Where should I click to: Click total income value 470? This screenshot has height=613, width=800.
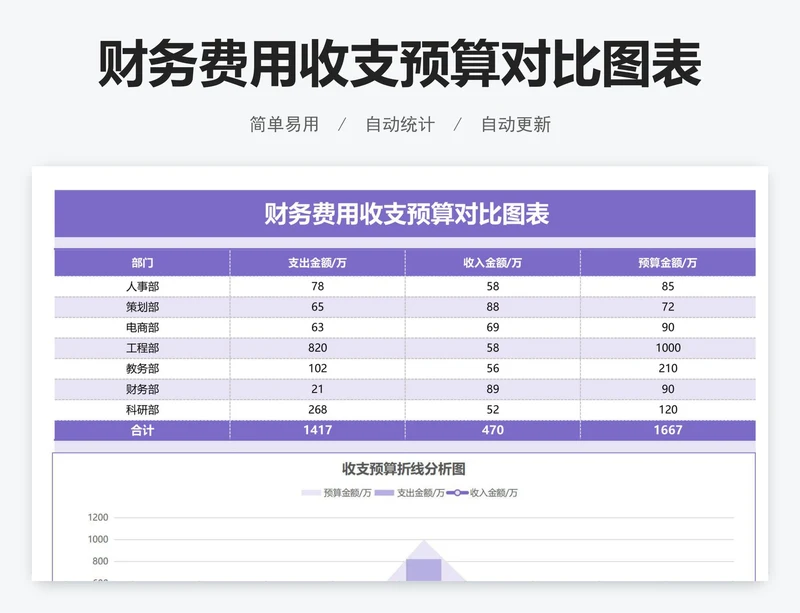coord(492,430)
